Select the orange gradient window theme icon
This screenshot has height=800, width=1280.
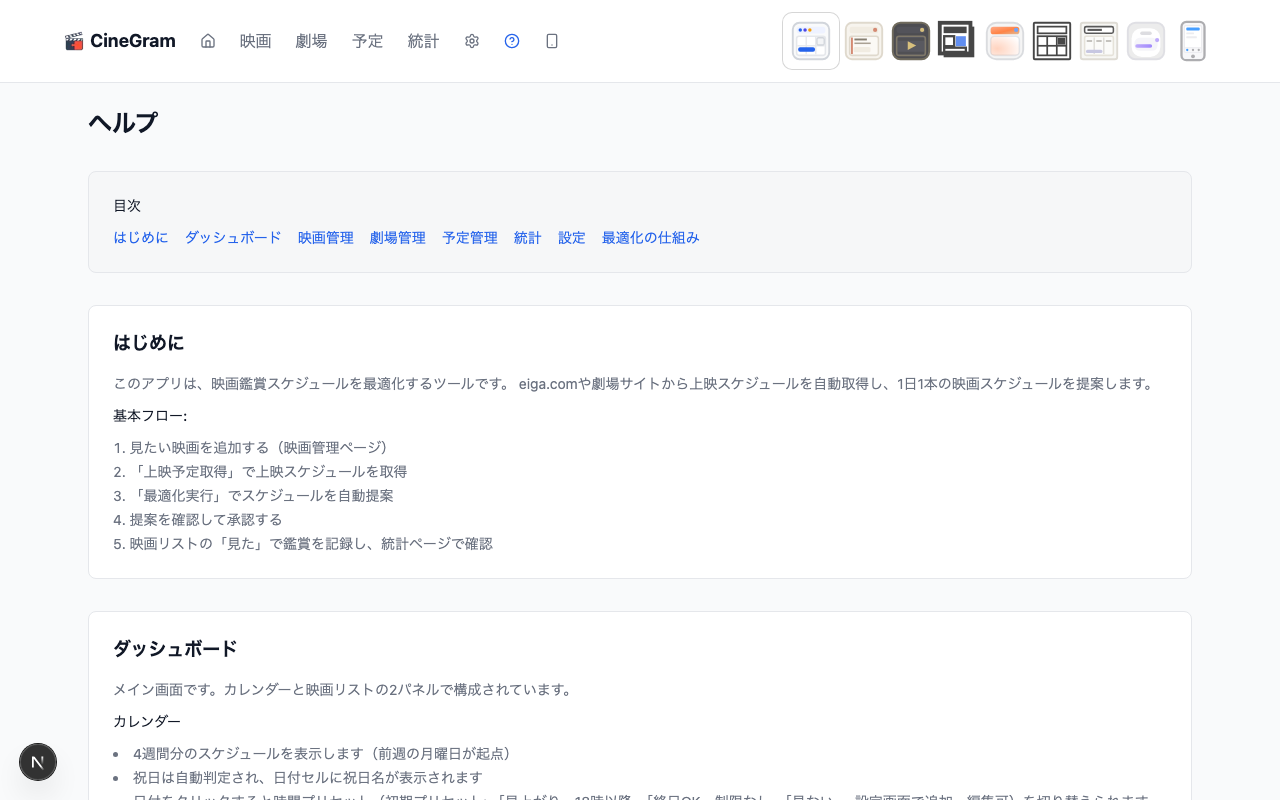[1004, 41]
